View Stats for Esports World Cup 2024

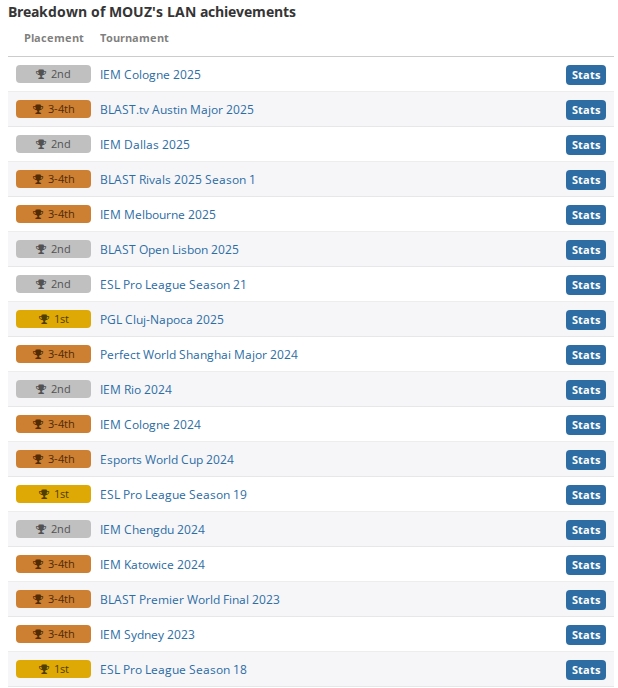(586, 460)
